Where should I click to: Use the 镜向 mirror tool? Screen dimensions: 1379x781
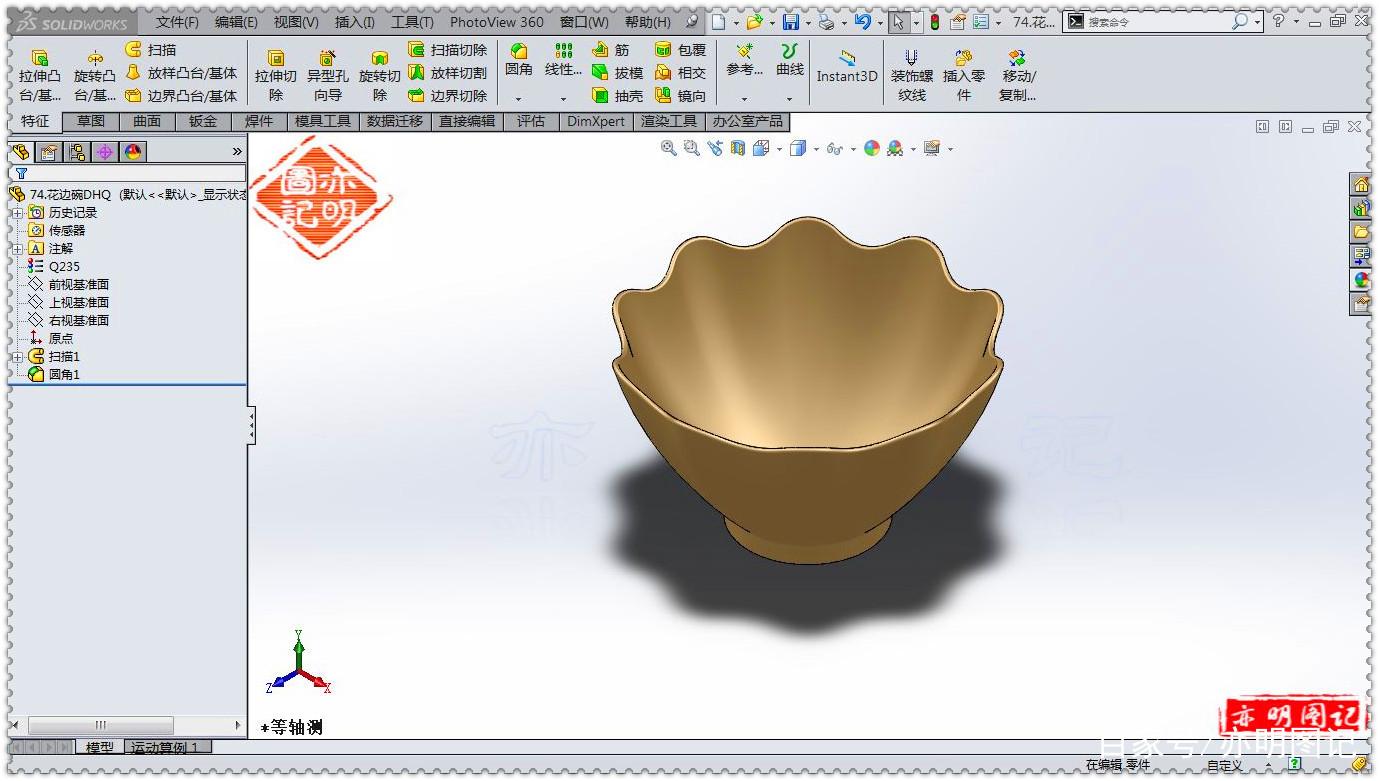tap(680, 96)
